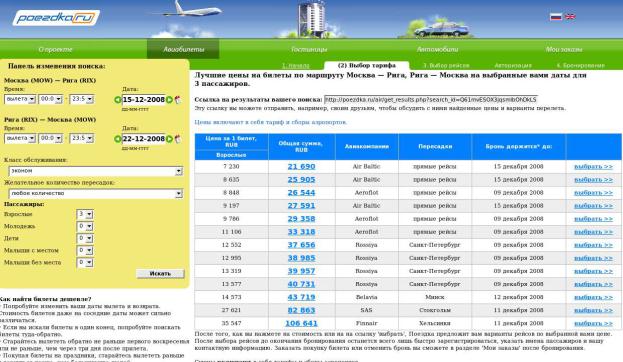Image resolution: width=623 pixels, height=362 pixels.
Task: Click the Искать search button
Action: point(160,273)
